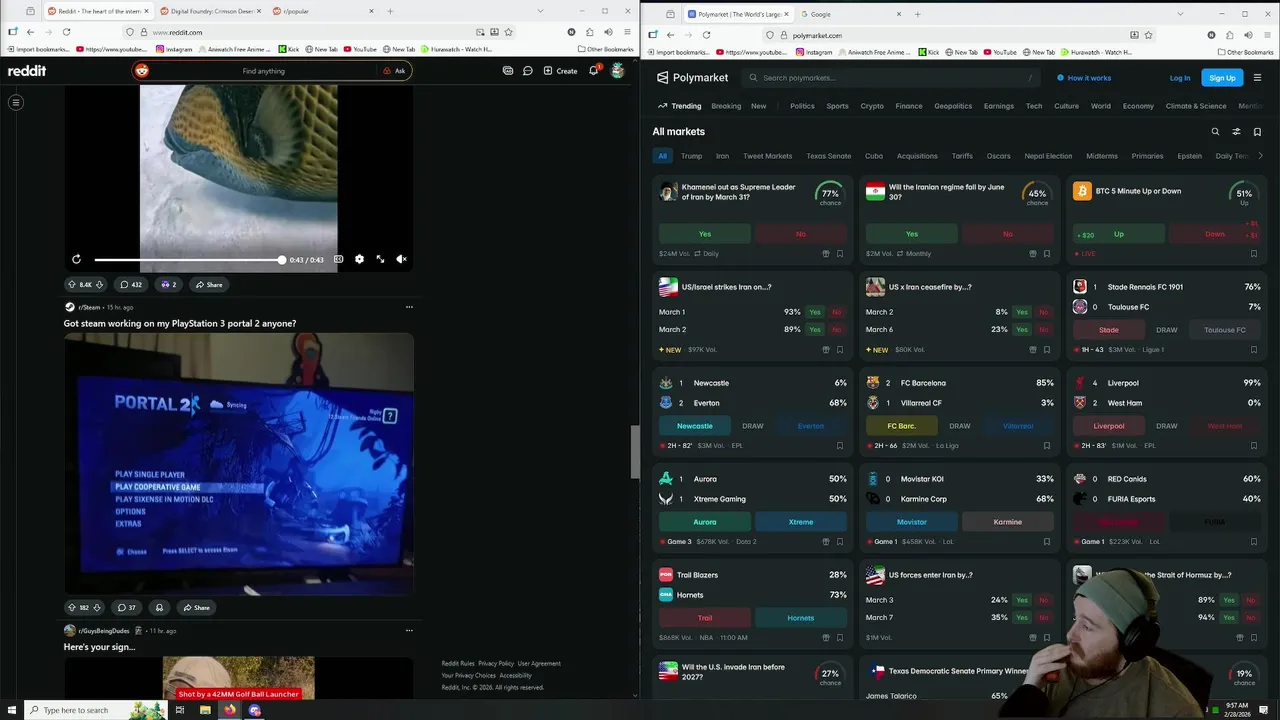
Task: Replay the Reddit video with the restart icon
Action: 76,259
